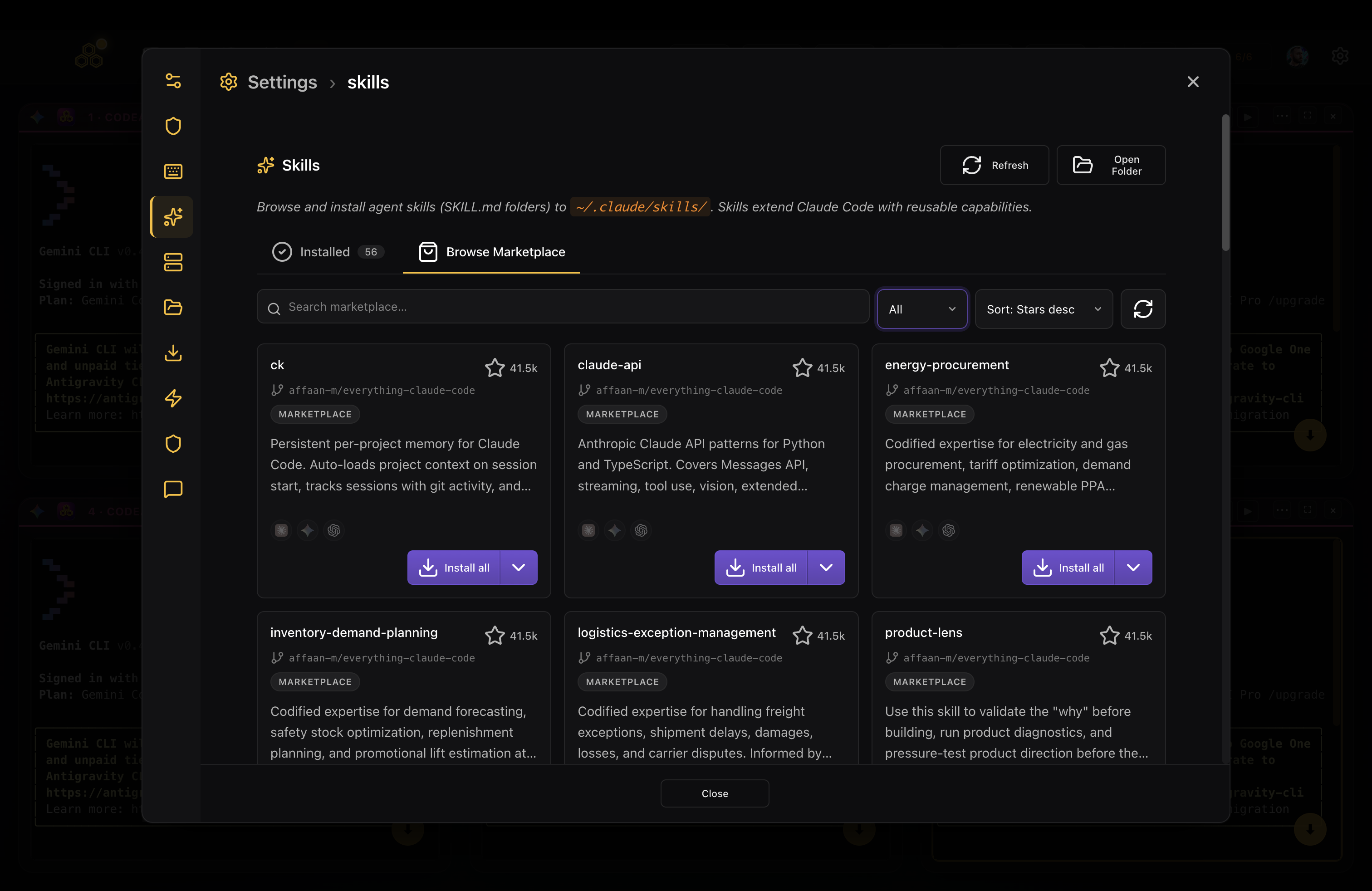Click Claude agent icon on claude-api card
This screenshot has height=891, width=1372.
[x=588, y=530]
